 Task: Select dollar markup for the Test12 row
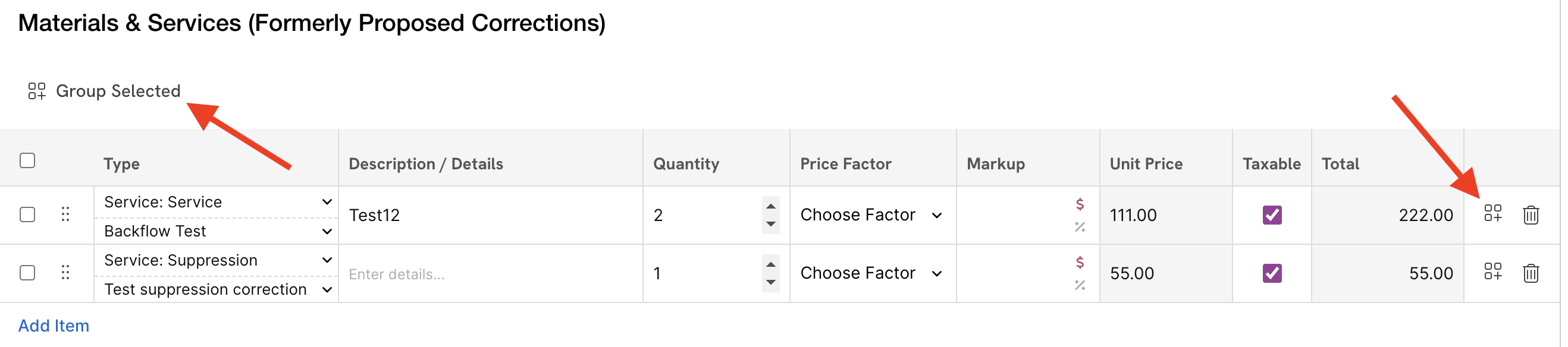click(1079, 204)
